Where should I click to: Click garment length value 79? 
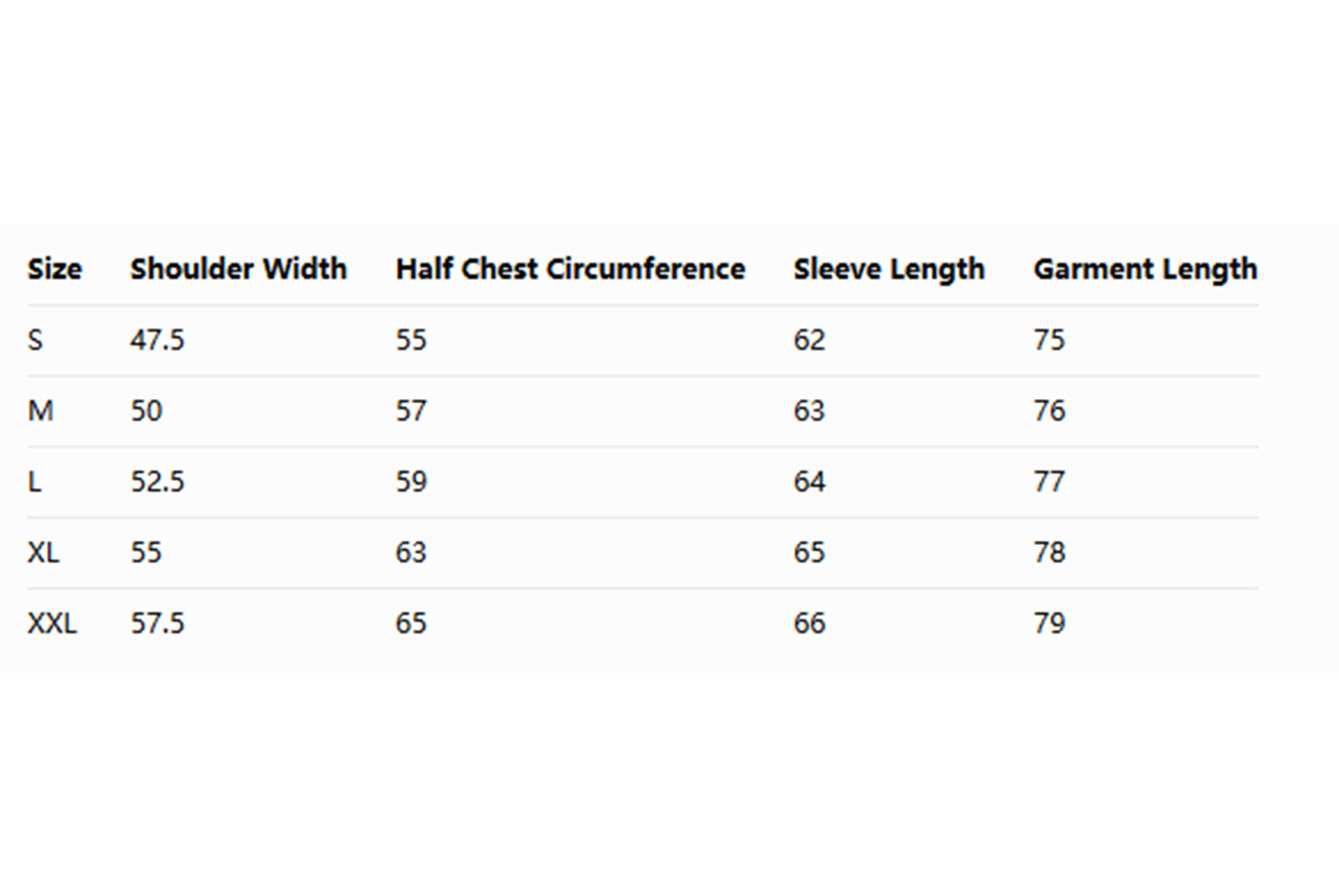(1049, 623)
